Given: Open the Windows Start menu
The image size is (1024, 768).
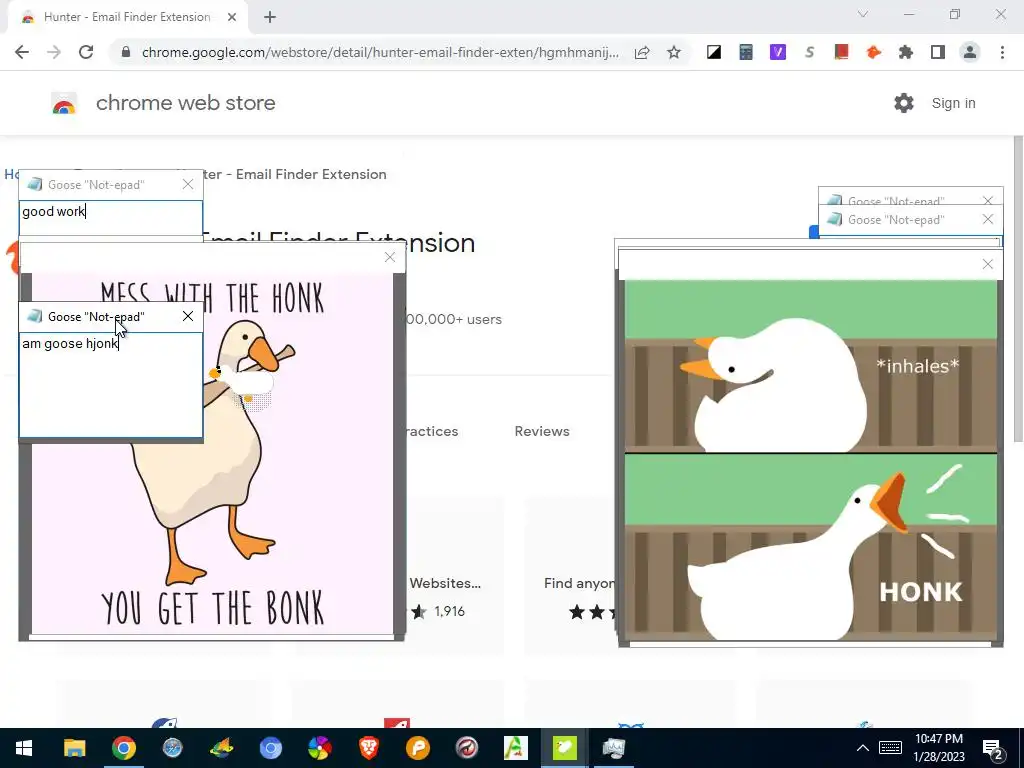Looking at the screenshot, I should click(24, 748).
